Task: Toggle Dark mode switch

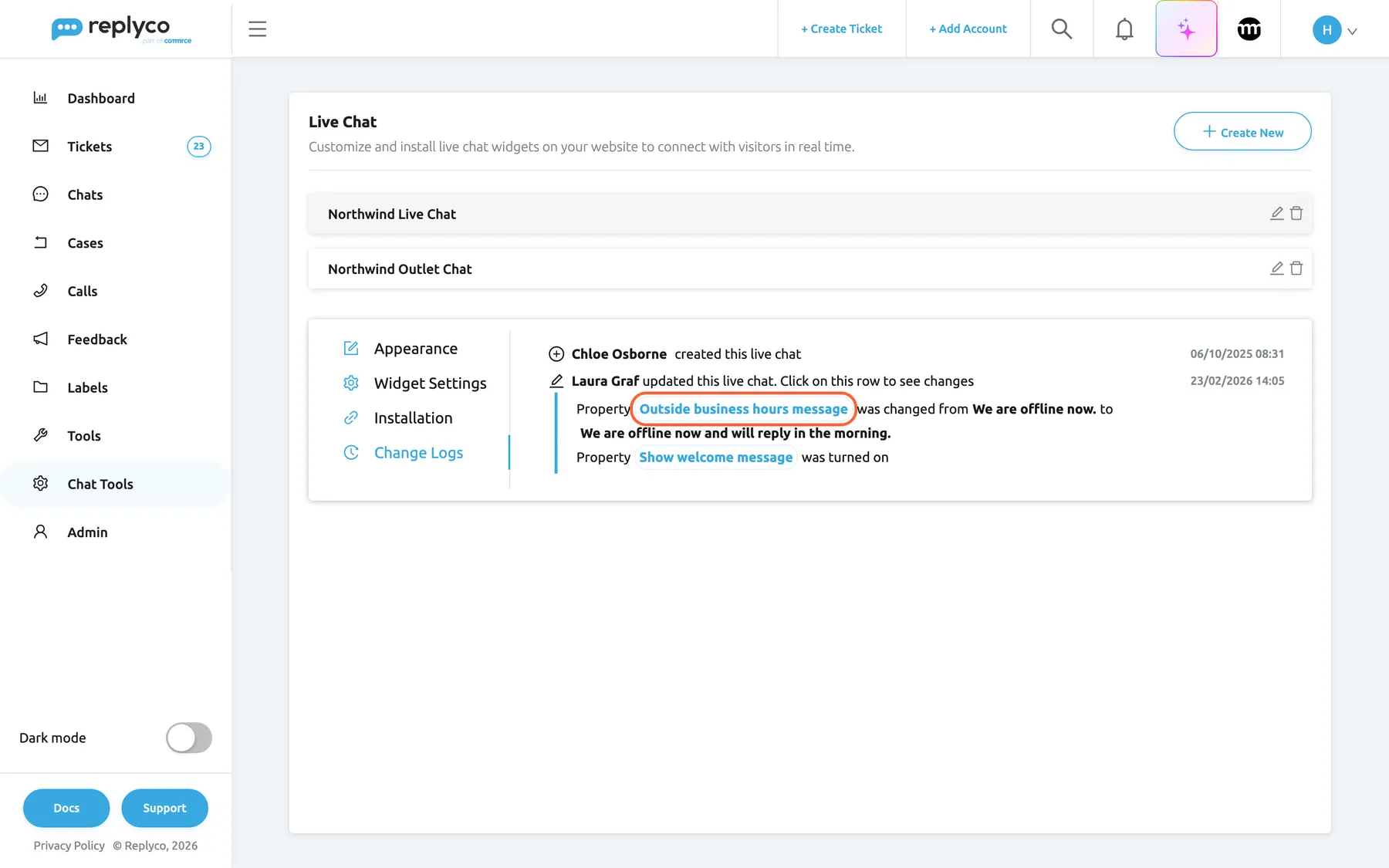Action: click(x=189, y=738)
